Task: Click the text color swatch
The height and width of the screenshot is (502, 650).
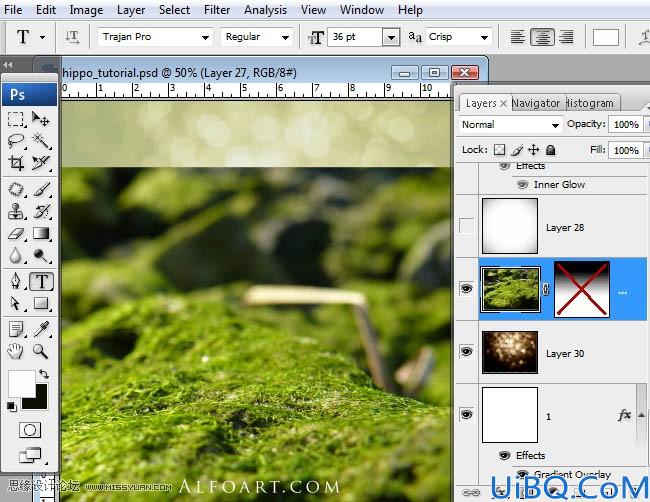Action: coord(606,37)
